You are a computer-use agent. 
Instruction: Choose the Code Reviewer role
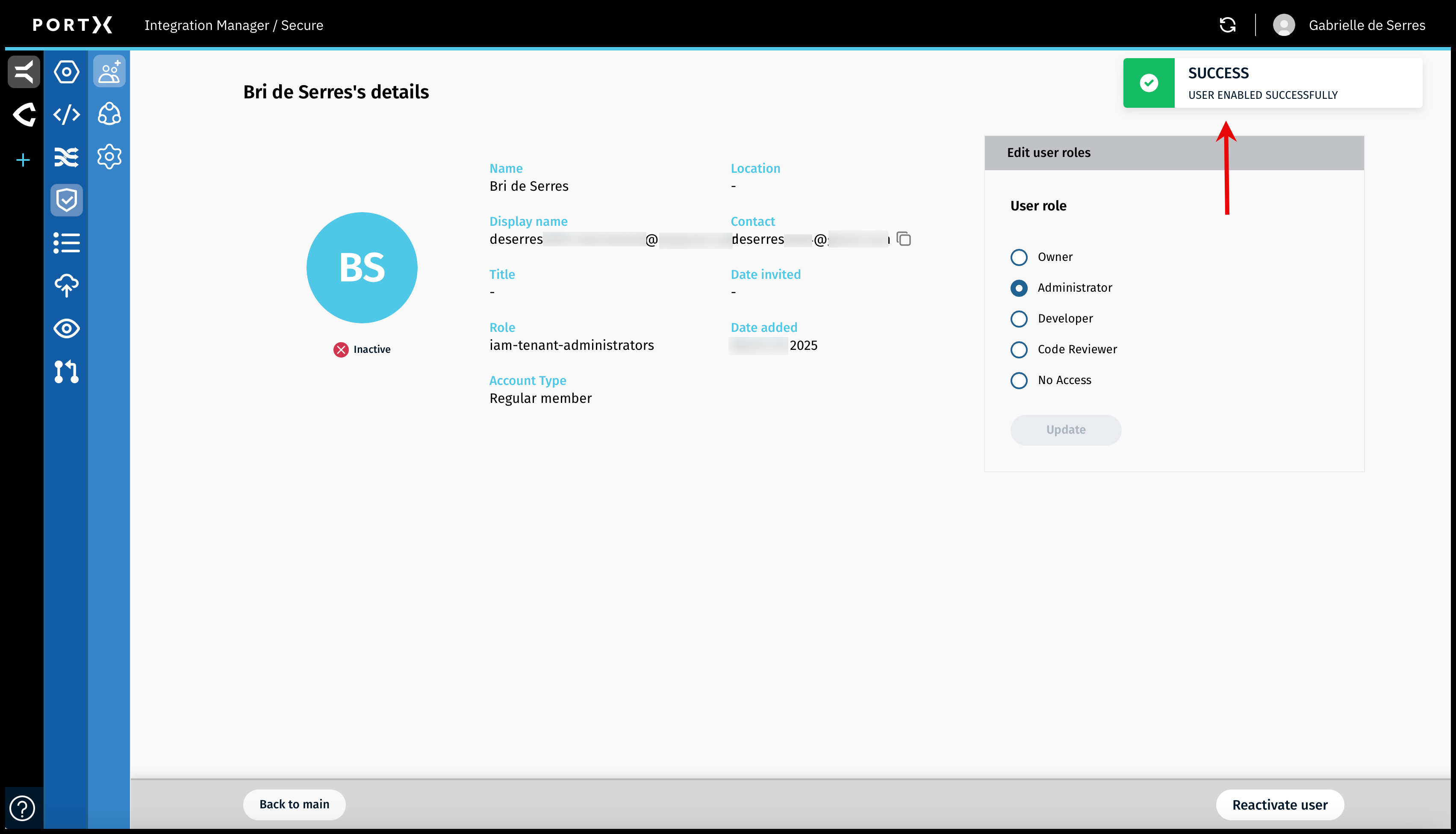1019,349
